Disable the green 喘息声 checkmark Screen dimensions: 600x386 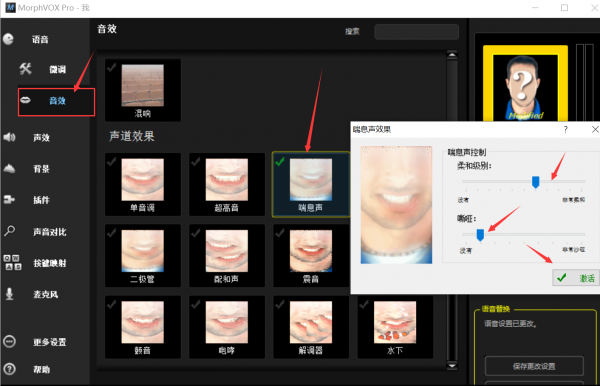(x=280, y=162)
